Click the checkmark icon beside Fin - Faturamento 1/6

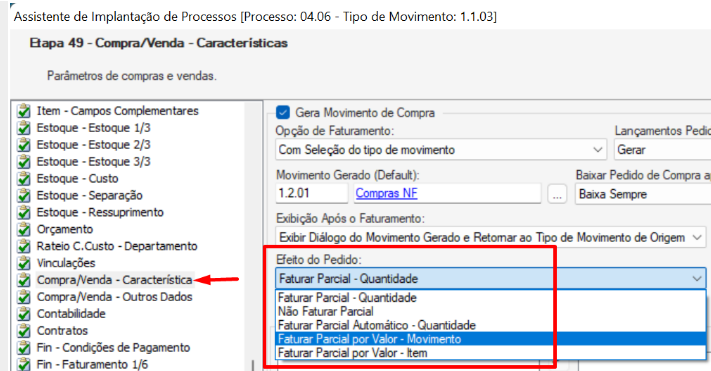point(23,364)
